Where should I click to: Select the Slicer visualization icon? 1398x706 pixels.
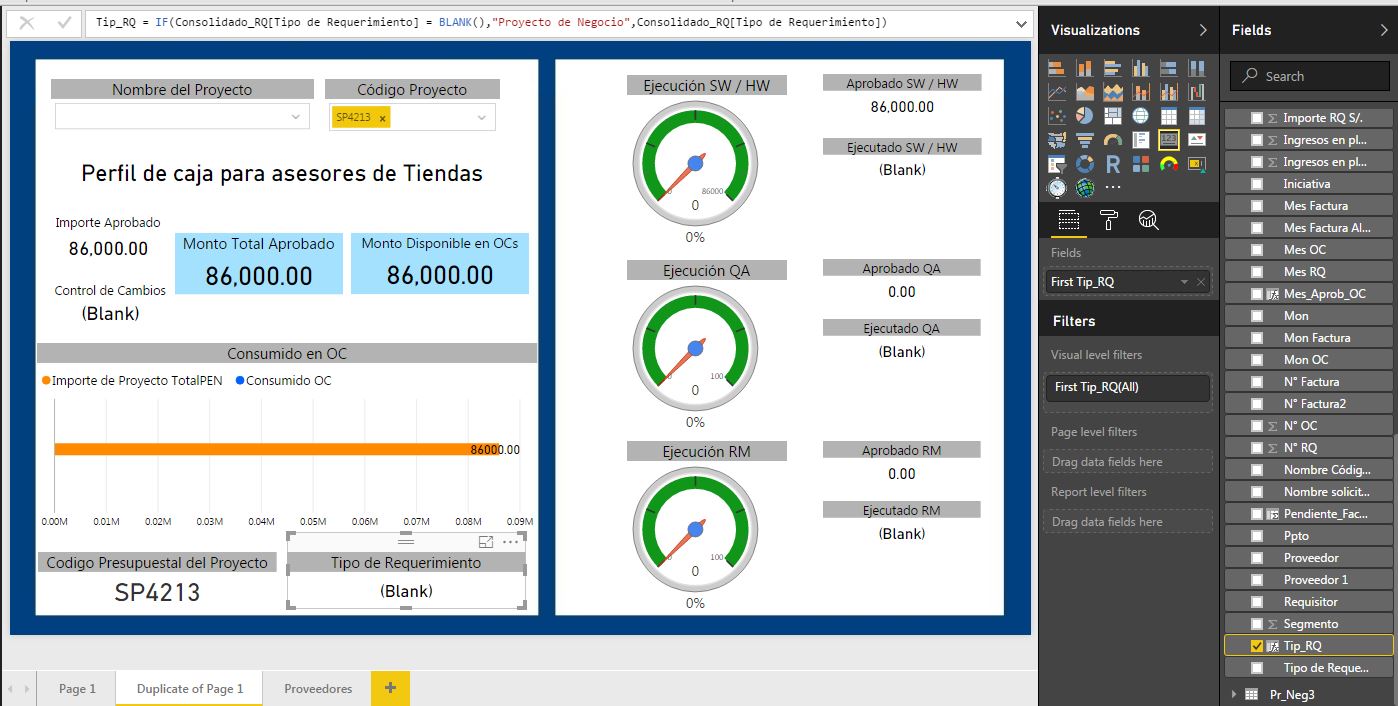coord(1057,164)
